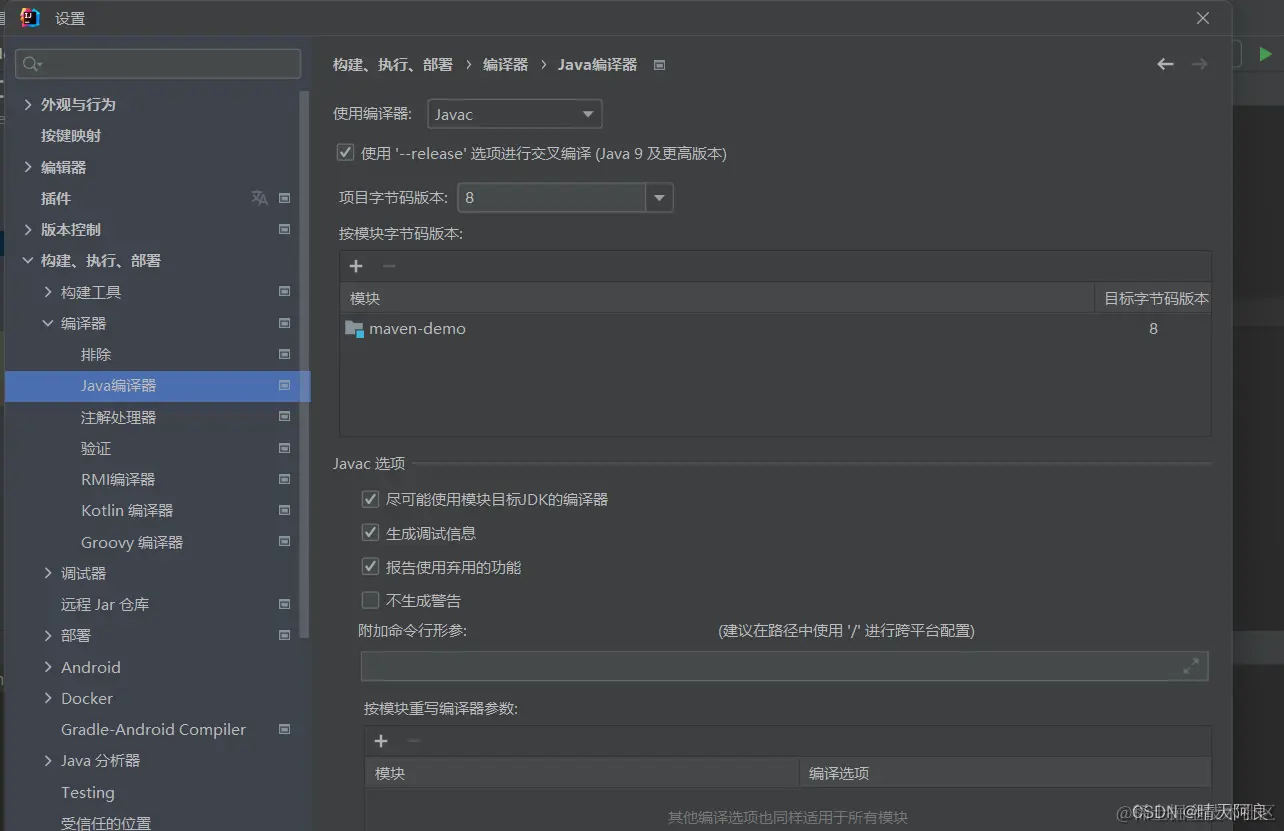Click 构建、执行、部署 in the breadcrumb

[394, 63]
